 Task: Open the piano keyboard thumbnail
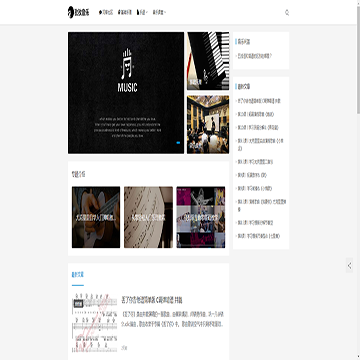(x=208, y=61)
